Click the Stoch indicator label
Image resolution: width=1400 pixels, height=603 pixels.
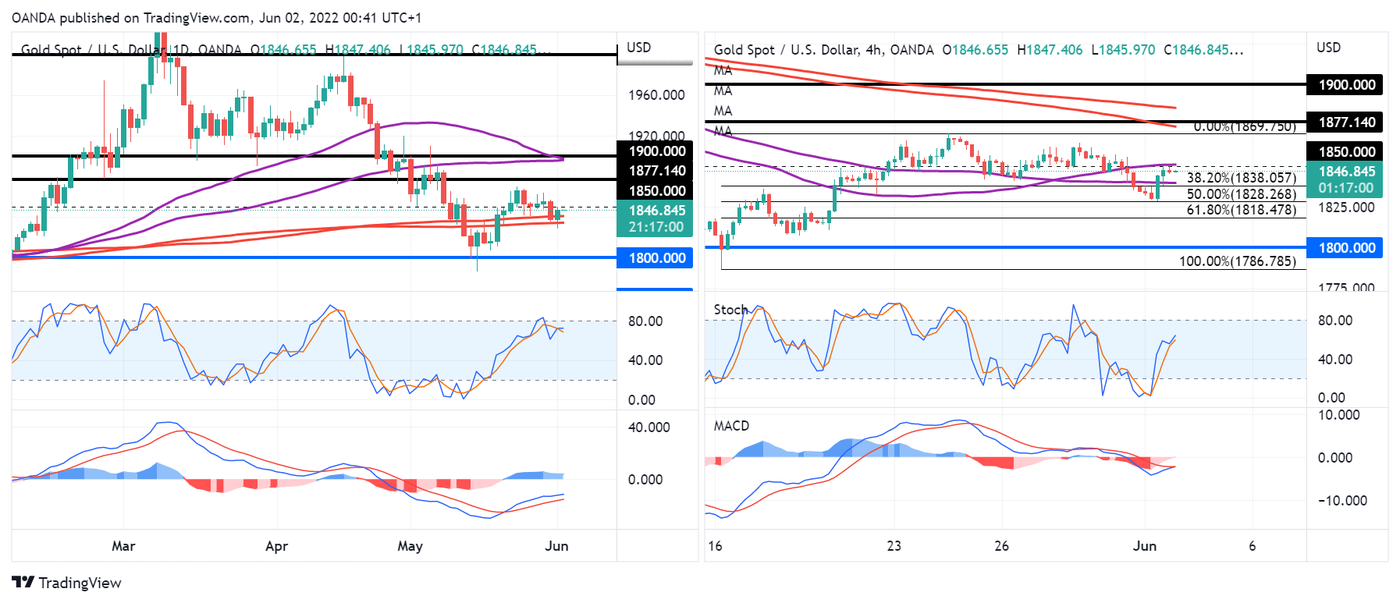click(730, 310)
